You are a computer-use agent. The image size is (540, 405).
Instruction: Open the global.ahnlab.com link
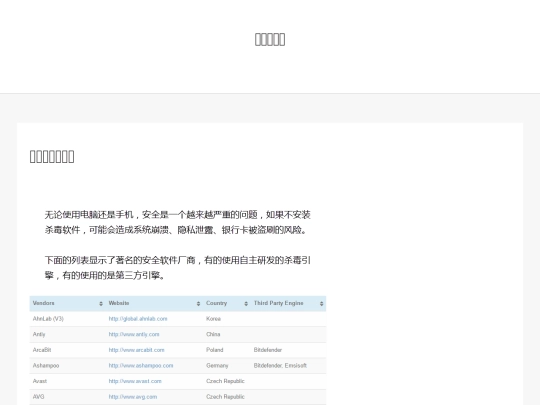138,319
